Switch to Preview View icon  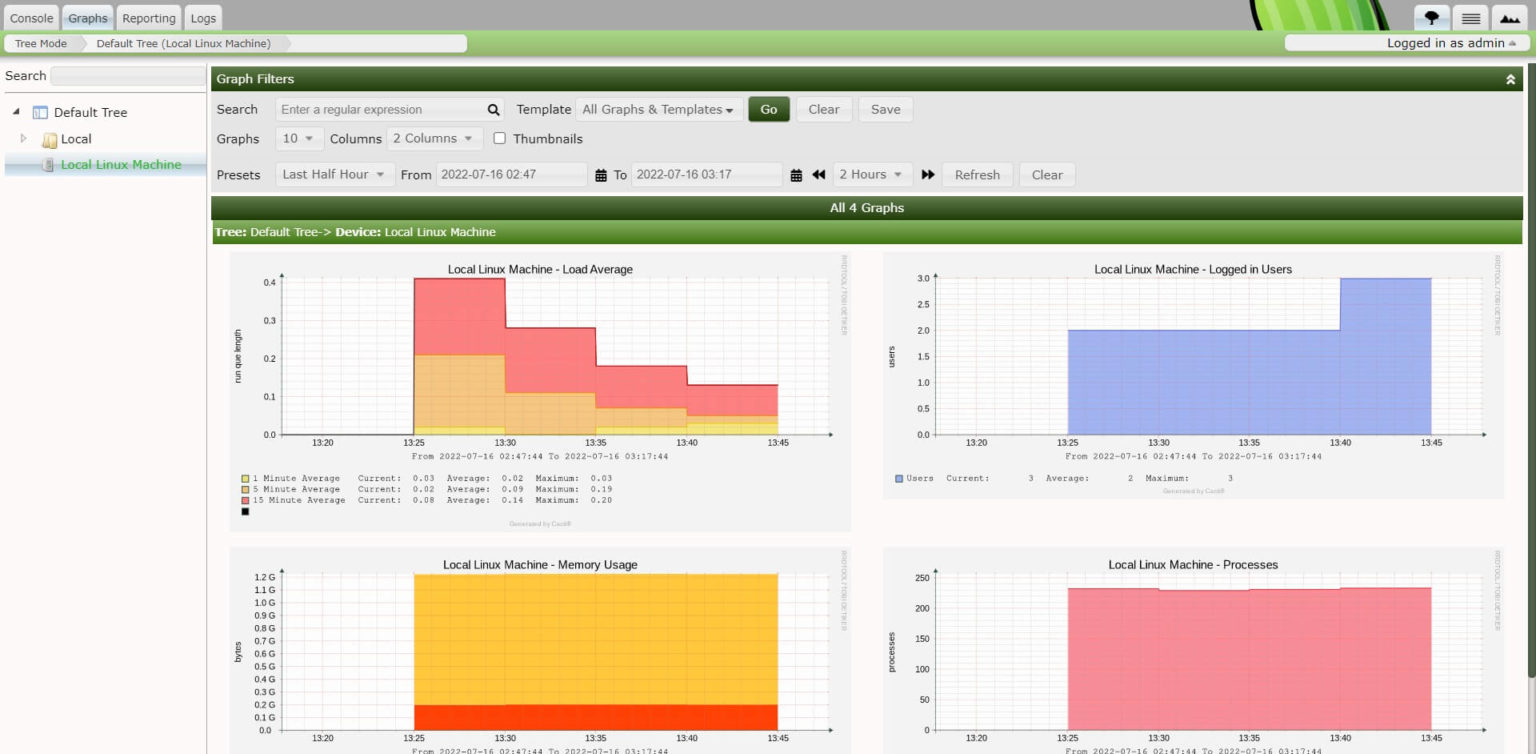click(x=1507, y=18)
